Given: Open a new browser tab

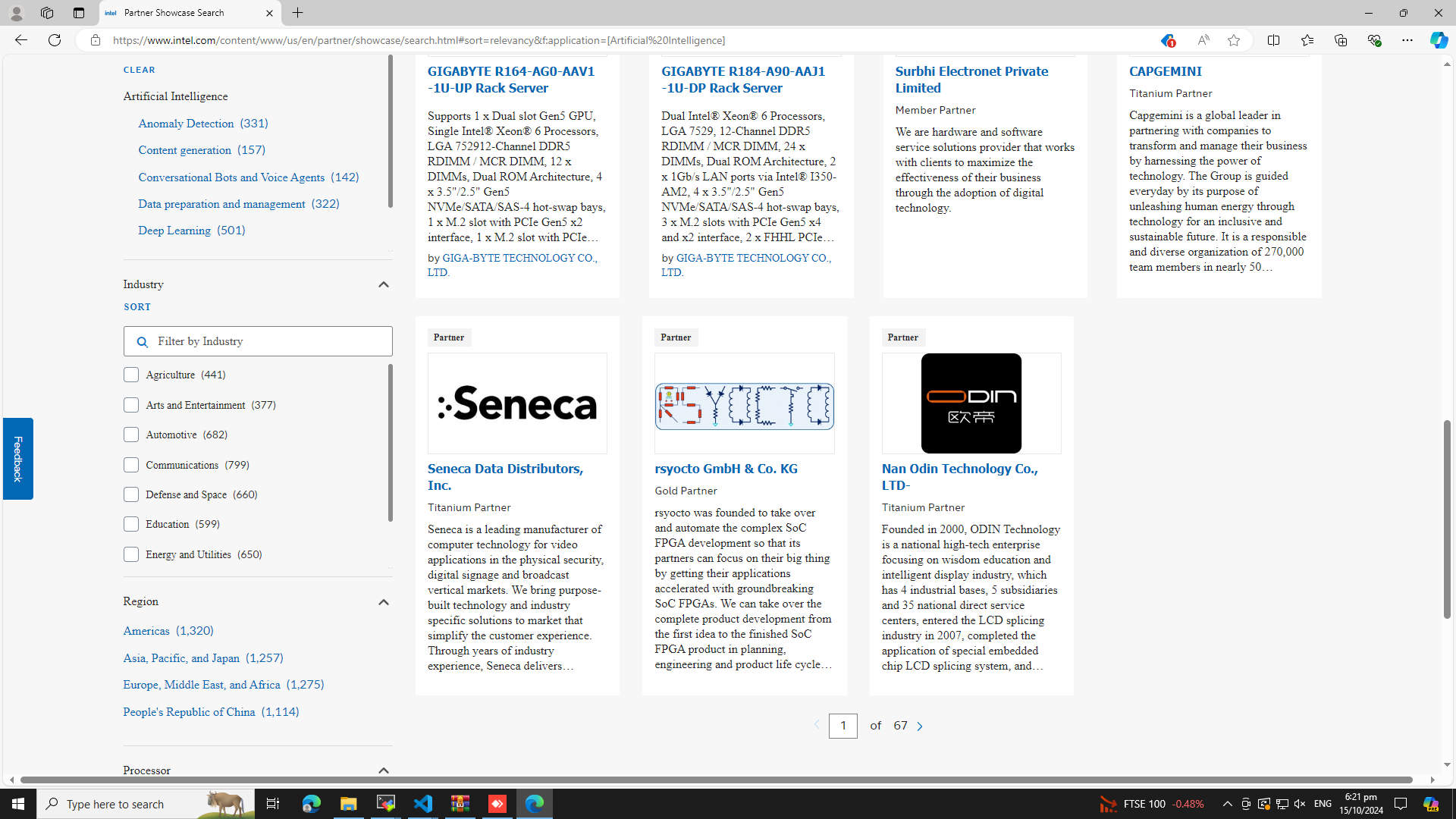Looking at the screenshot, I should coord(297,13).
